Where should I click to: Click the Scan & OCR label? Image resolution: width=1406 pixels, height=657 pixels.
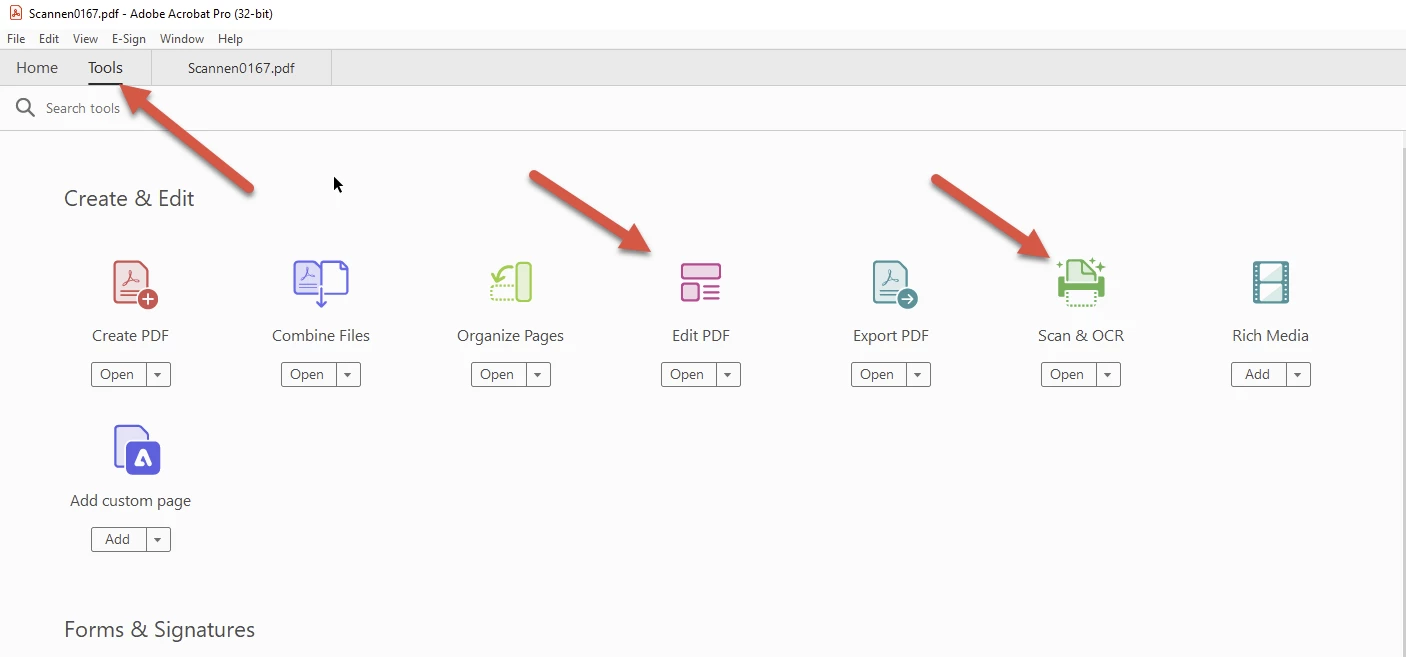pyautogui.click(x=1081, y=336)
